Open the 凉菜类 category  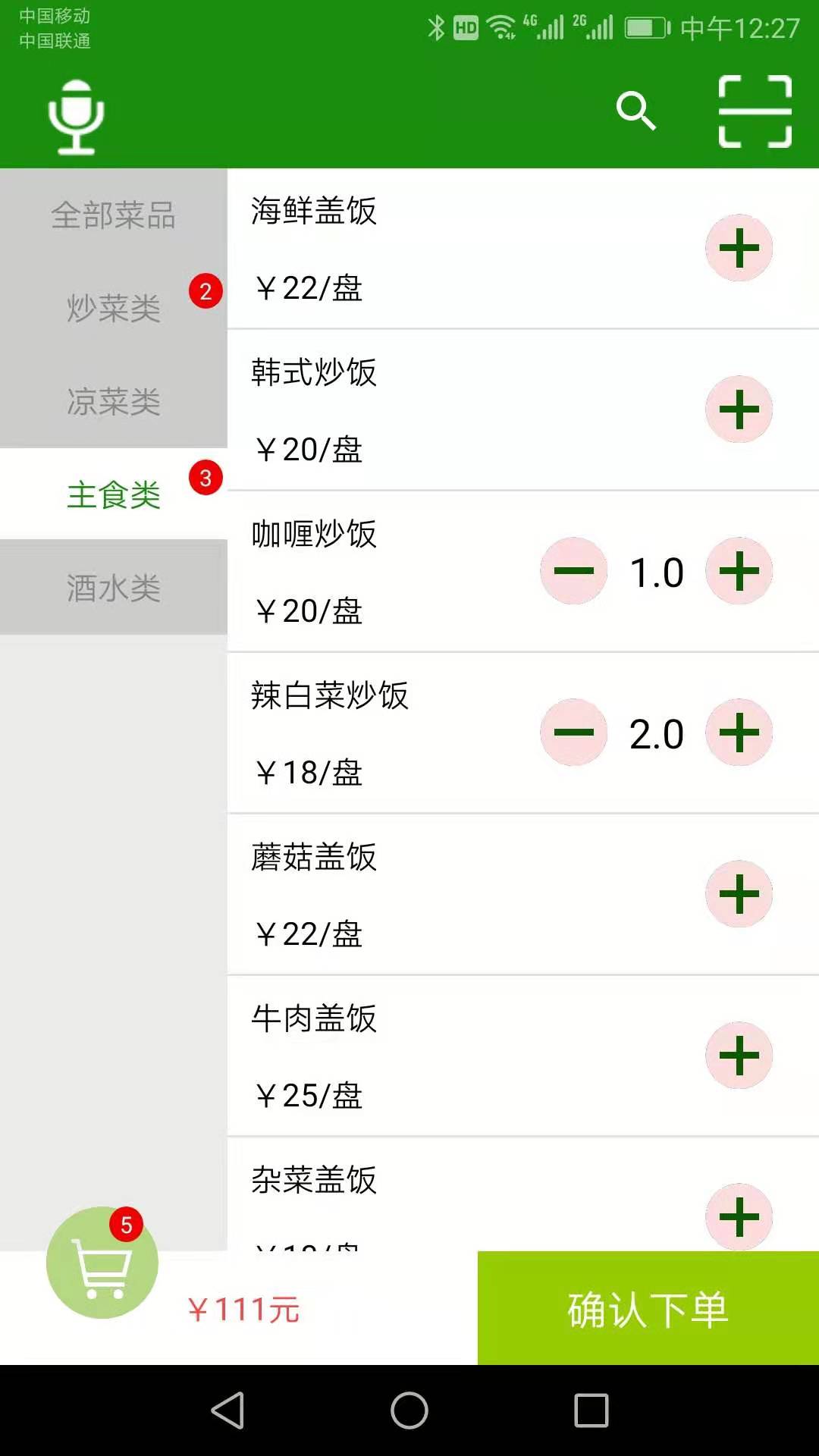click(x=114, y=402)
